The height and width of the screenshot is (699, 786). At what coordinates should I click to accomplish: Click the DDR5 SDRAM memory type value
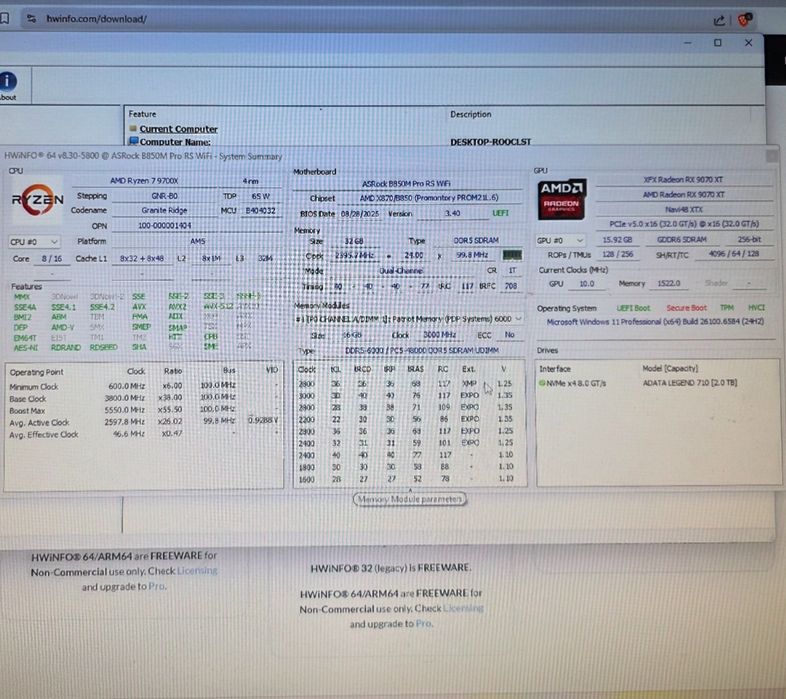(476, 241)
